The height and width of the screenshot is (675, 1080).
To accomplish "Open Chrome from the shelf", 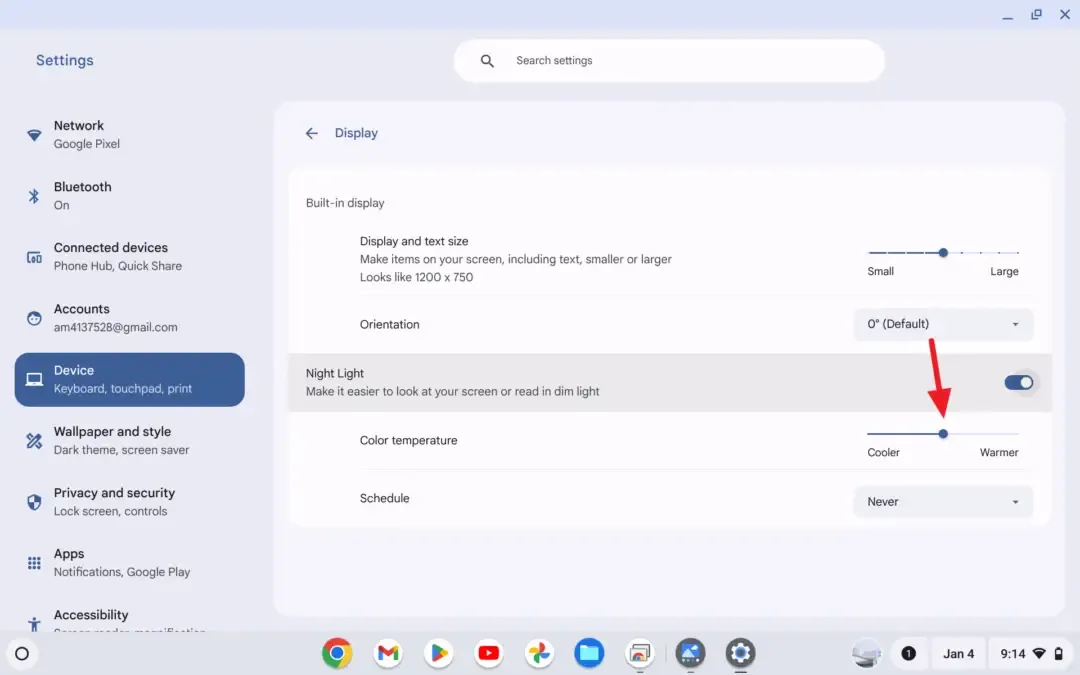I will pyautogui.click(x=337, y=653).
